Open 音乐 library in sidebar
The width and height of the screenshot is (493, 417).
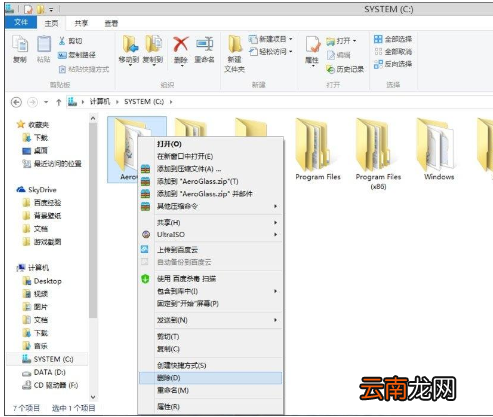(x=35, y=346)
